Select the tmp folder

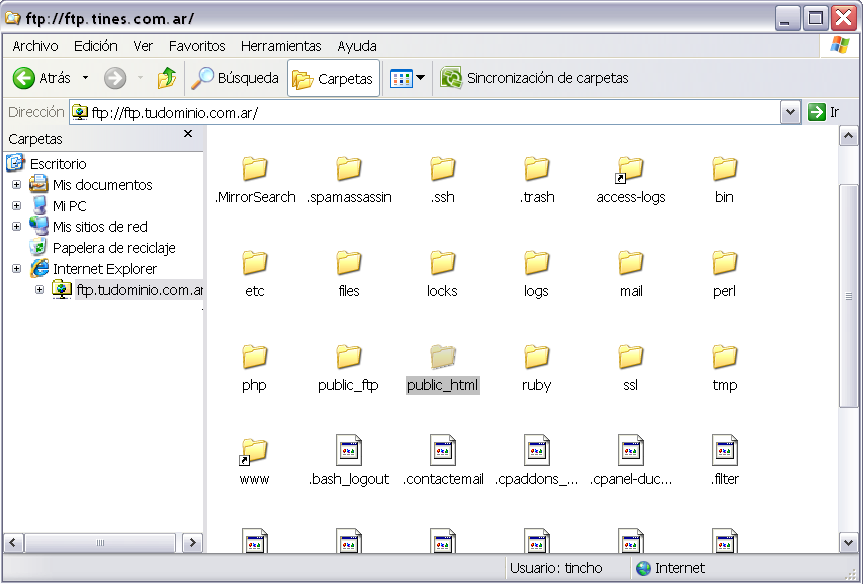724,368
